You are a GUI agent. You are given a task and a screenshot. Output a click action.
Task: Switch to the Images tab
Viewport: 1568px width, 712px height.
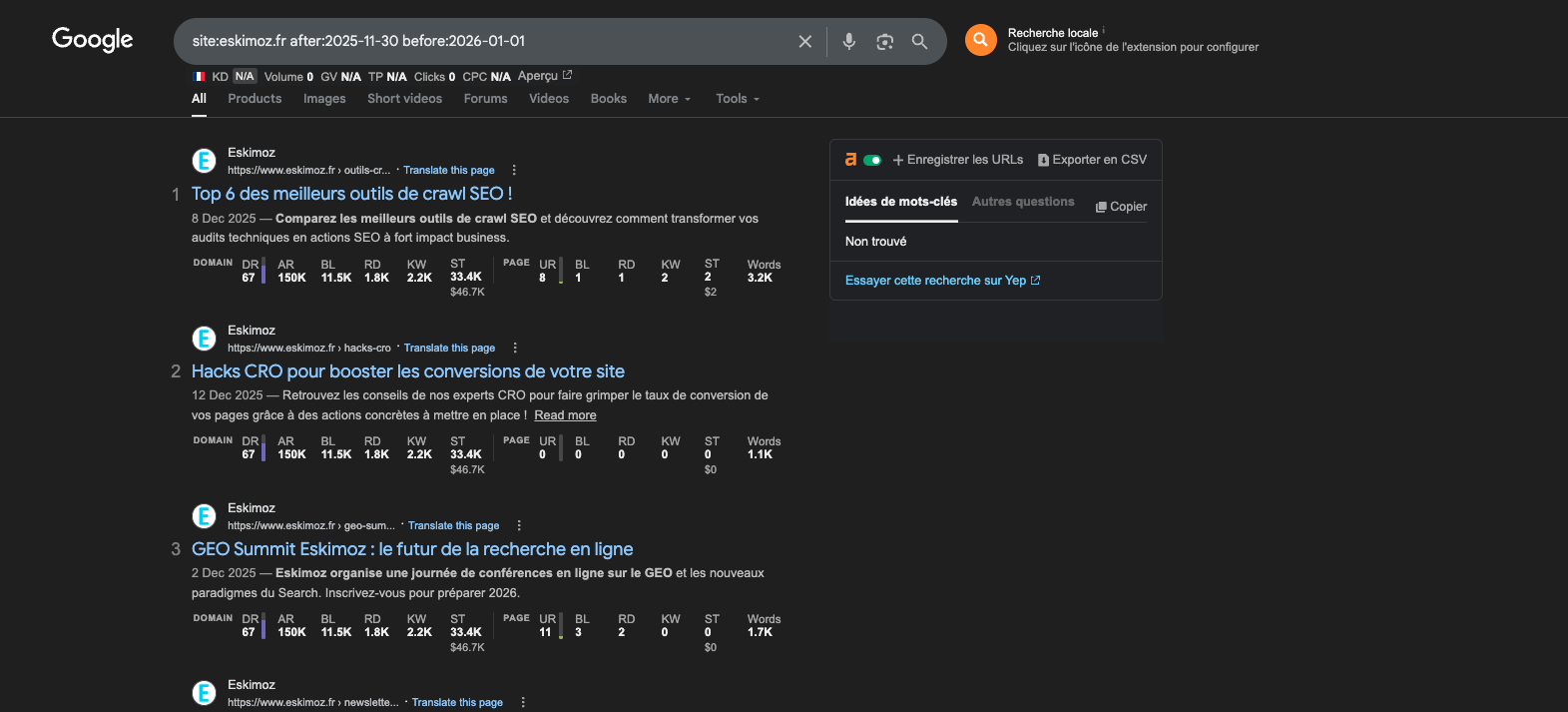coord(324,99)
